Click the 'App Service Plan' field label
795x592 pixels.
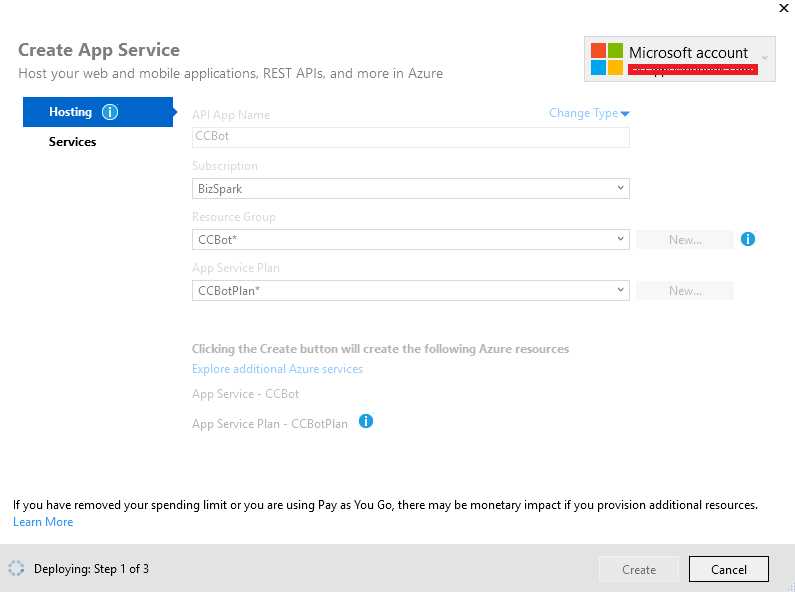tap(236, 268)
